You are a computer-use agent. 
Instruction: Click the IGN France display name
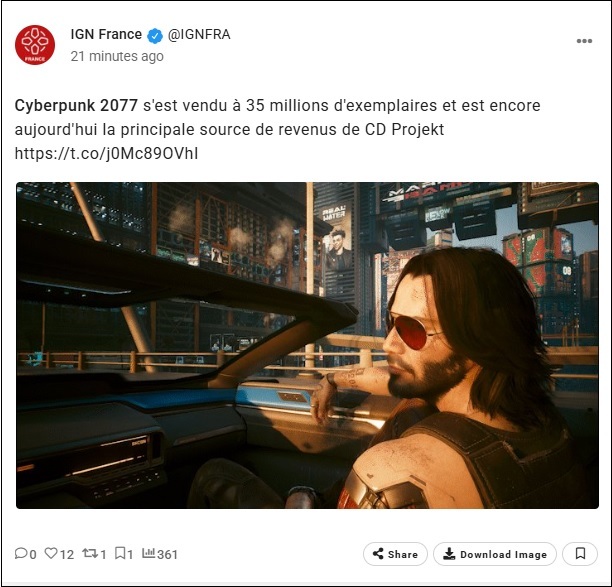point(106,34)
